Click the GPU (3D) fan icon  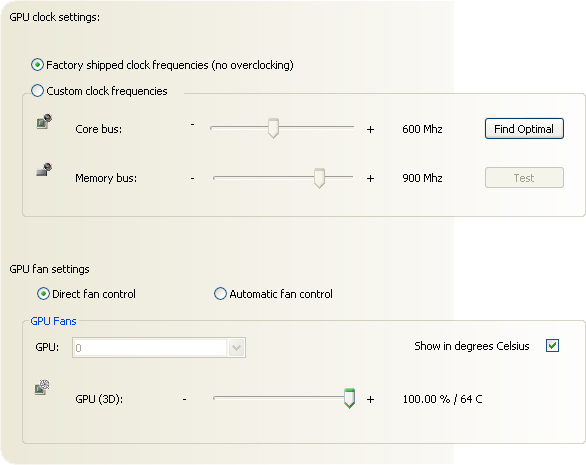click(42, 387)
